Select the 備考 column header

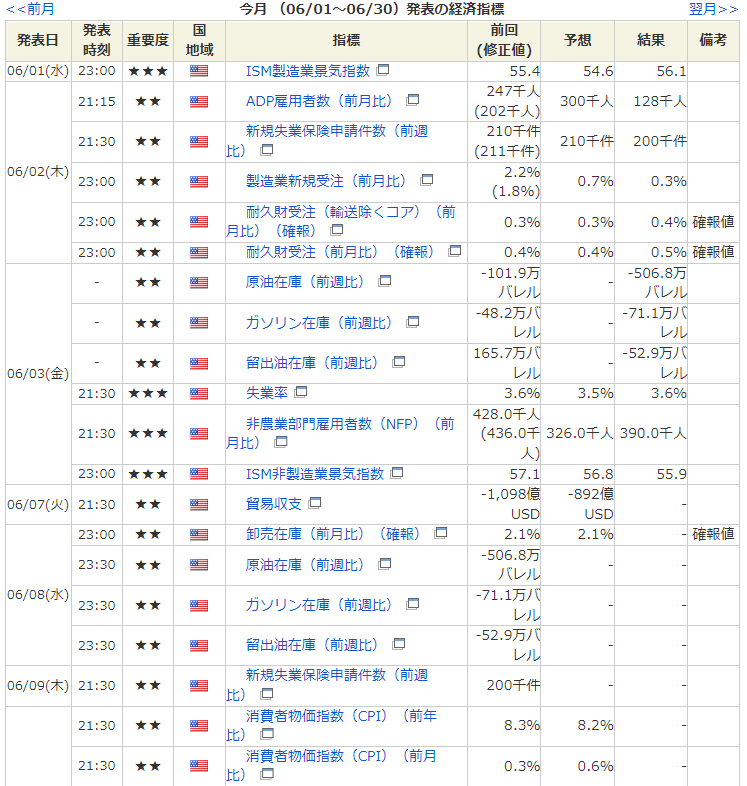tap(713, 41)
